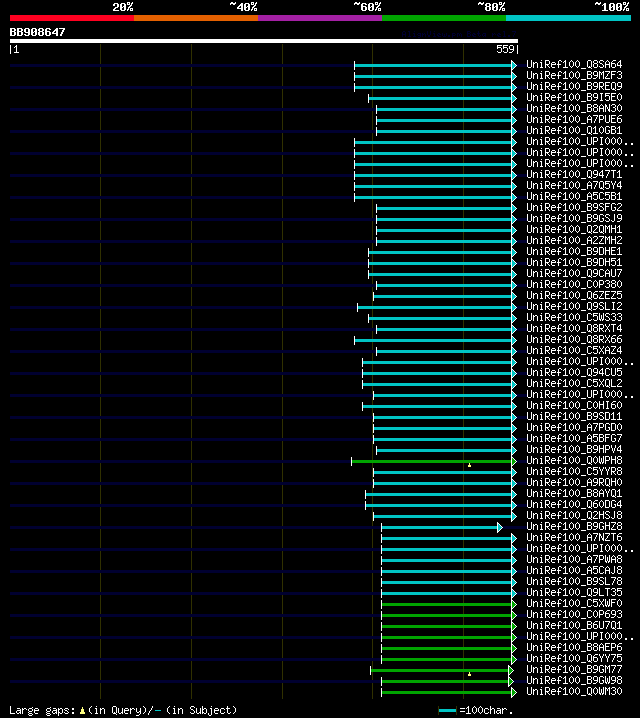Select the UniRef100_Q10GB1 label
Image resolution: width=640 pixels, height=718 pixels.
pyautogui.click(x=574, y=131)
